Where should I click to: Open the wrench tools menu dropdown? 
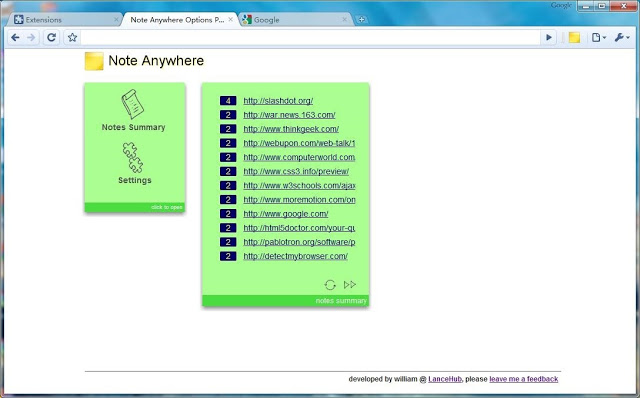pyautogui.click(x=622, y=38)
